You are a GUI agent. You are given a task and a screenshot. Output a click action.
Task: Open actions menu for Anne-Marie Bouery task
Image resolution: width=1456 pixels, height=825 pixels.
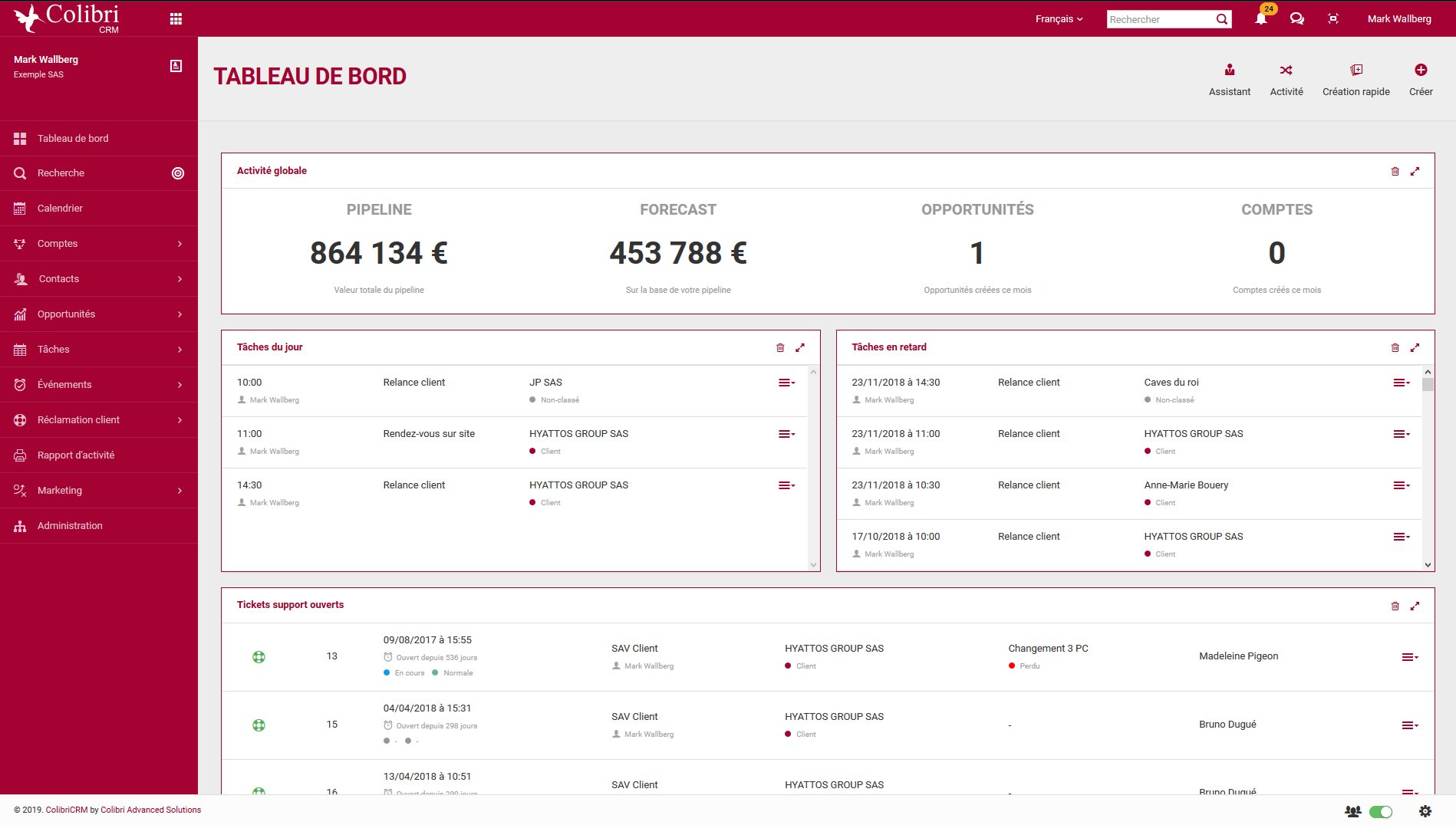(1402, 485)
